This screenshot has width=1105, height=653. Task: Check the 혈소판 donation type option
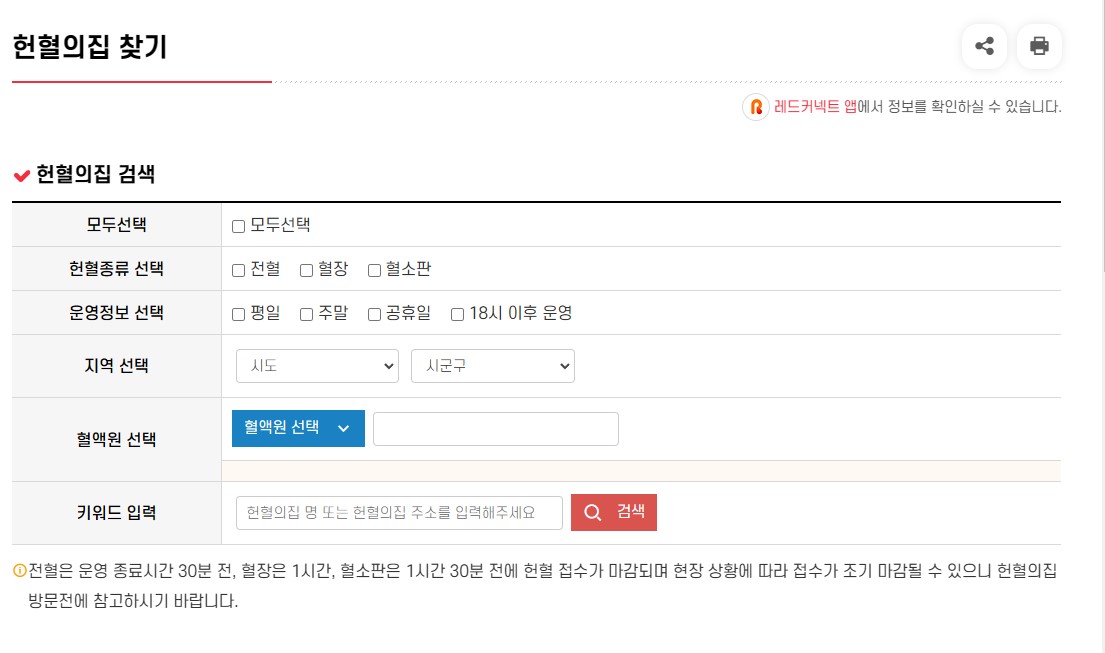click(374, 268)
